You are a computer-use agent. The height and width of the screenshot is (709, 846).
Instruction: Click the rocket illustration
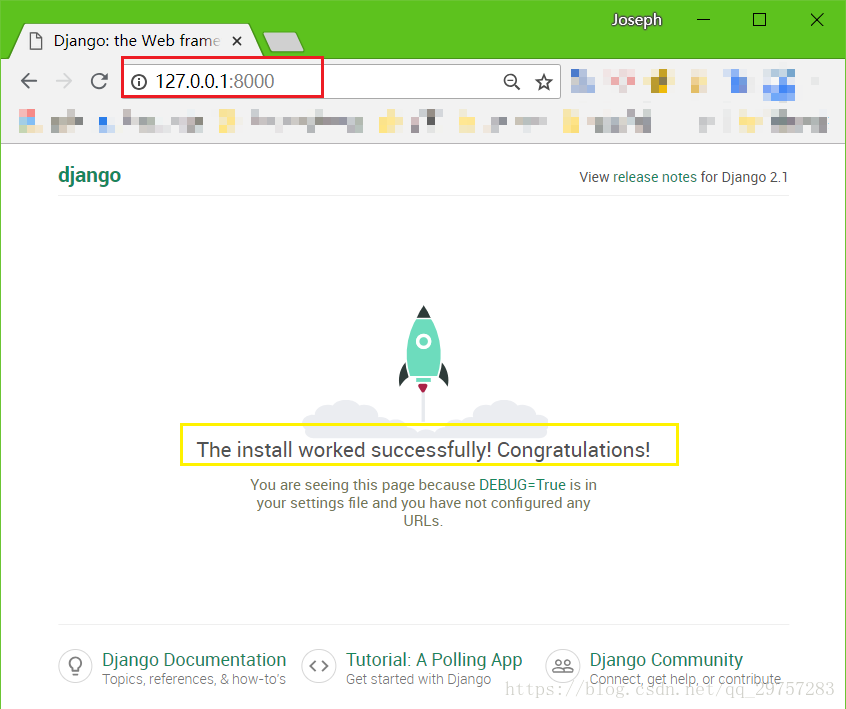pyautogui.click(x=424, y=363)
